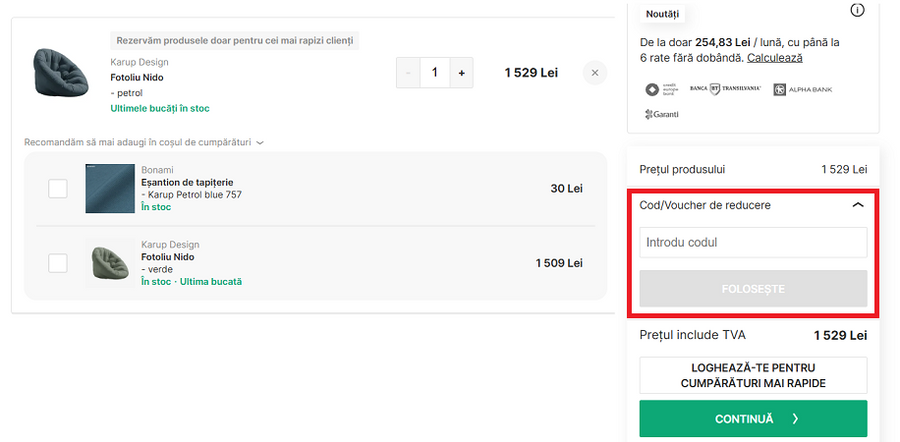
Task: Click the info icon near Noutăți
Action: (857, 11)
